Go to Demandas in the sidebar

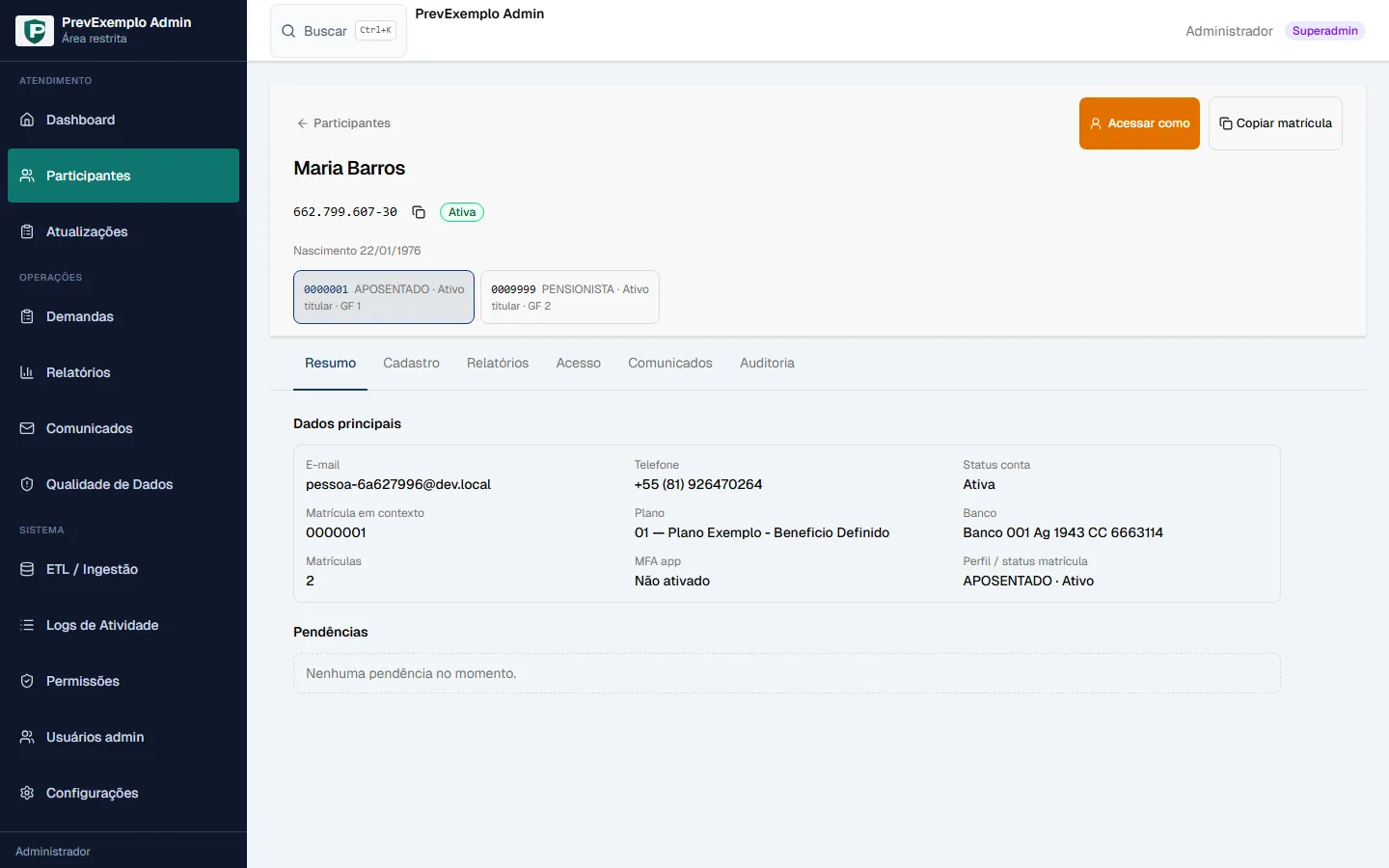123,316
